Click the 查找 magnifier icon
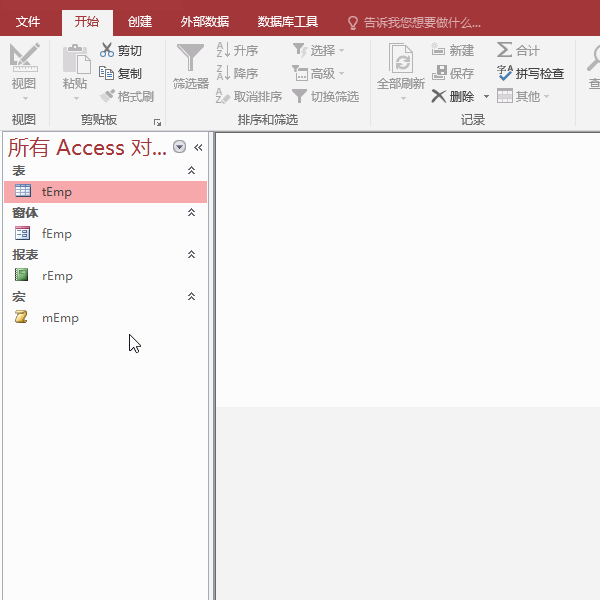 pyautogui.click(x=594, y=58)
